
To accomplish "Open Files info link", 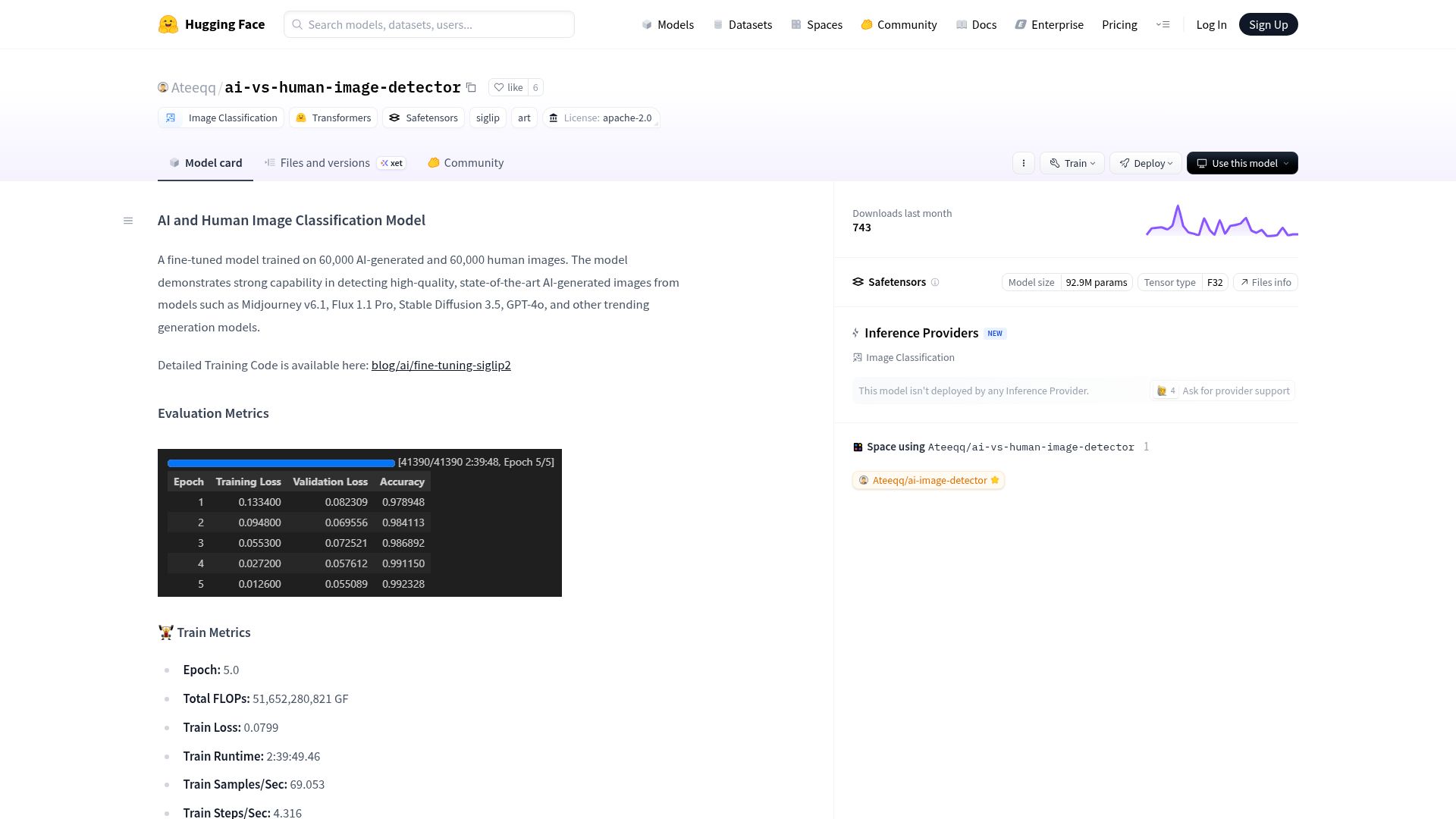I will 1266,282.
